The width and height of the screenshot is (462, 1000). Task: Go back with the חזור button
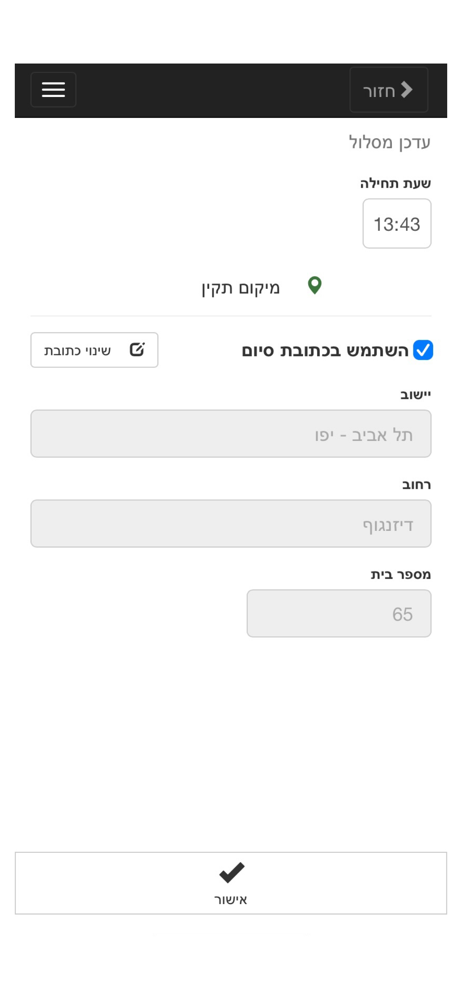coord(389,90)
